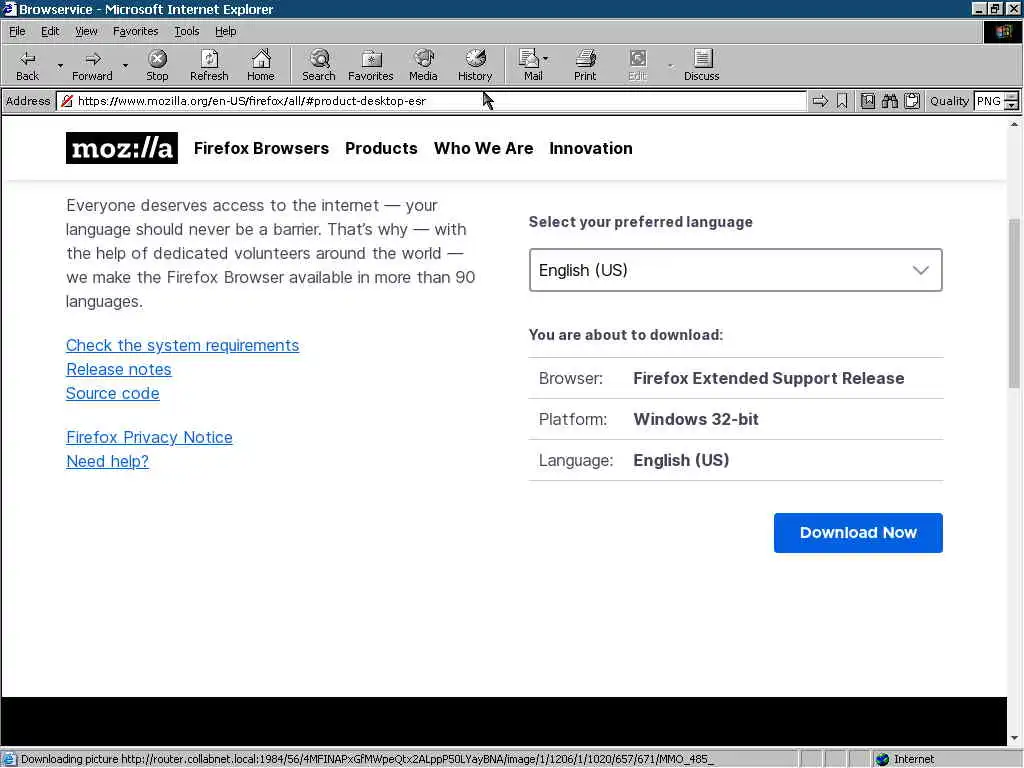Go to the Home page icon

(x=261, y=65)
